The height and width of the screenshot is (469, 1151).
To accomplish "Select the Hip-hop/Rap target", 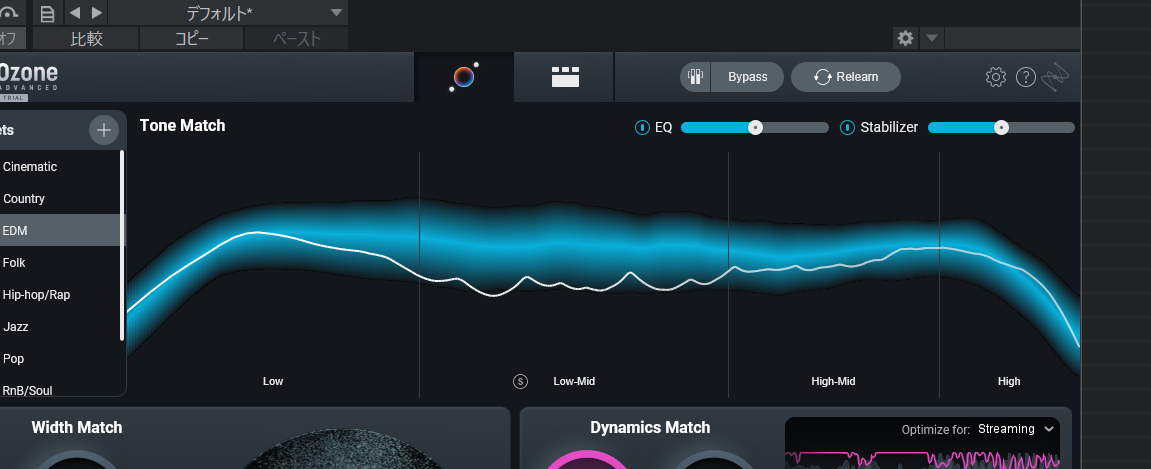I will coord(60,294).
